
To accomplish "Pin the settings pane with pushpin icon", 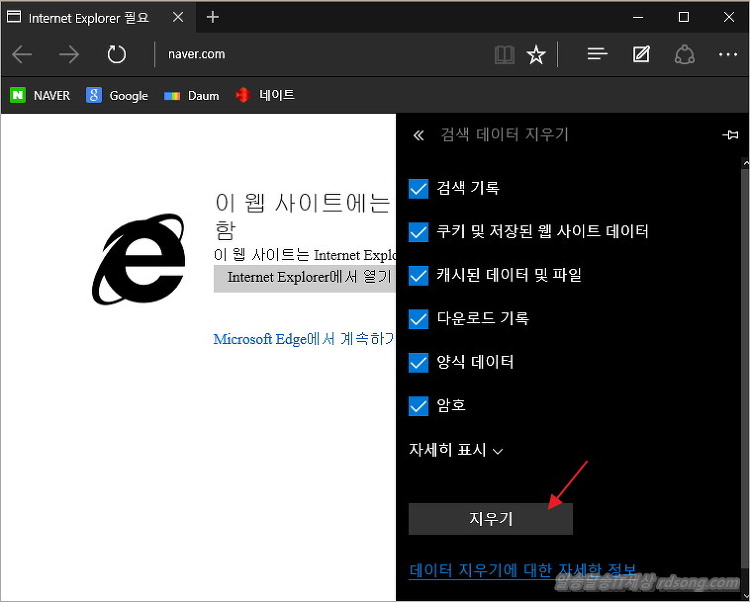I will (x=730, y=135).
